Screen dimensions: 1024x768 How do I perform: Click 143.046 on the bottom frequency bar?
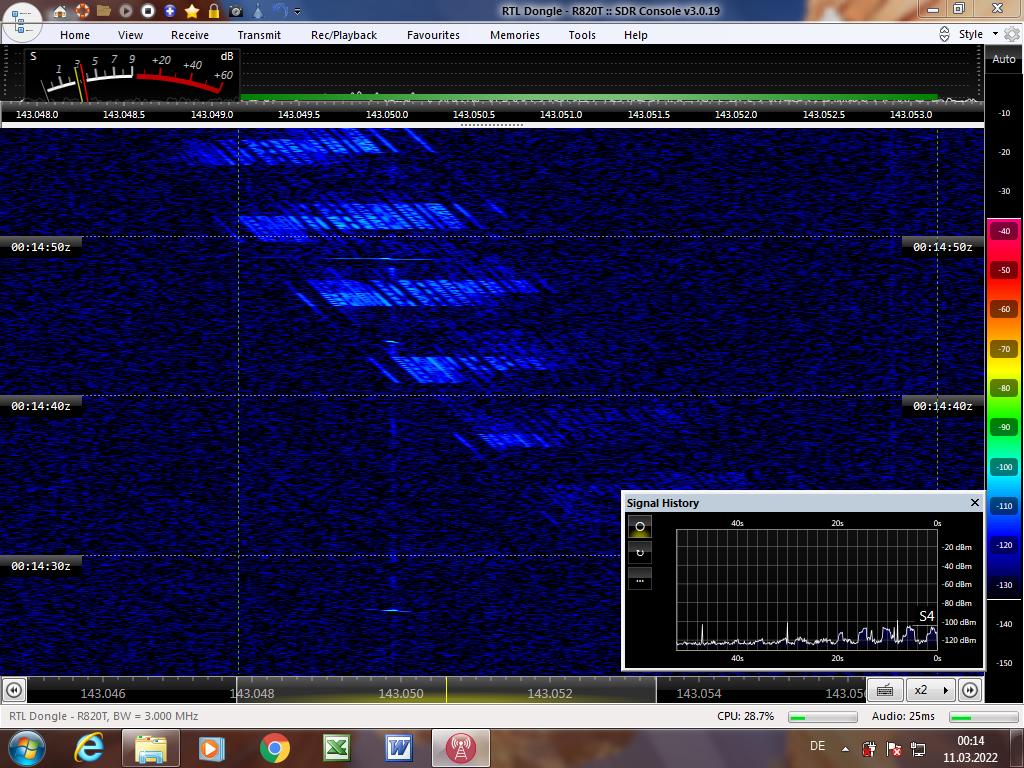click(103, 694)
